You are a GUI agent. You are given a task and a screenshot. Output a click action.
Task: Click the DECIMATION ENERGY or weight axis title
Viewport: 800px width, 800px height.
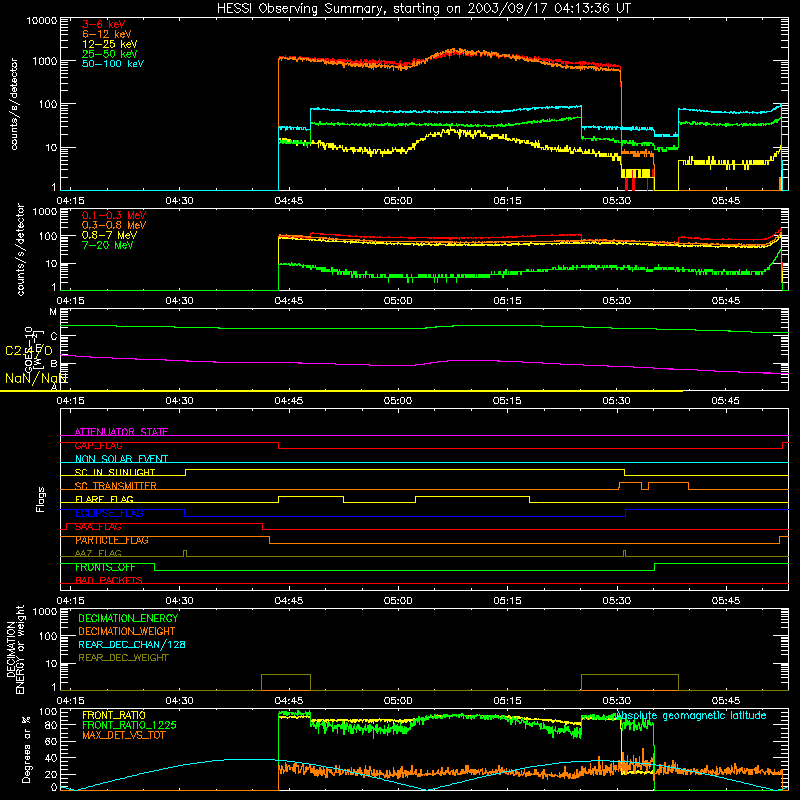[15, 649]
